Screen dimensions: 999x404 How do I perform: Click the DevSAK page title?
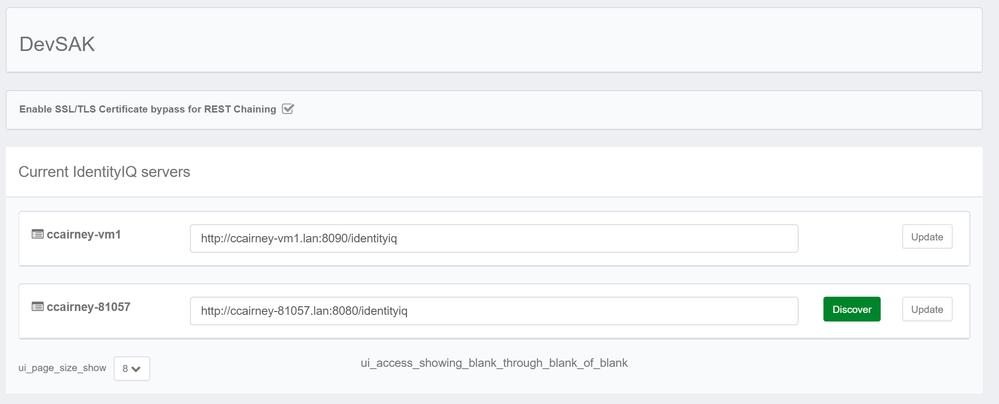[57, 44]
